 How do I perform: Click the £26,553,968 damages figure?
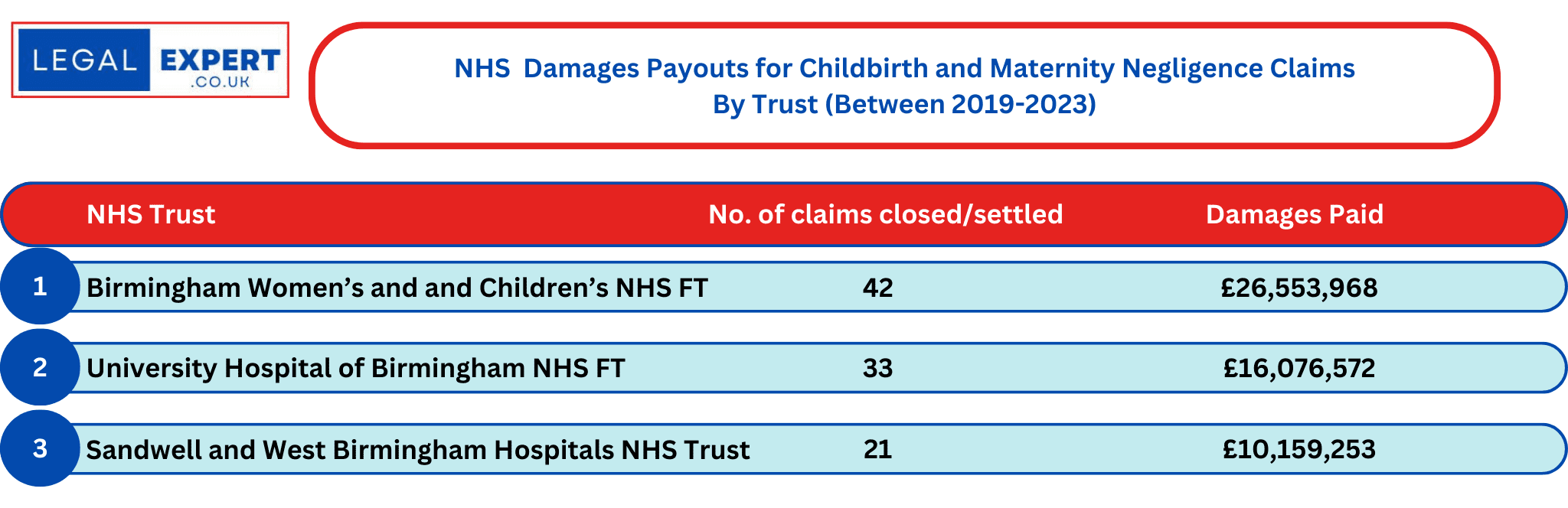point(1299,288)
